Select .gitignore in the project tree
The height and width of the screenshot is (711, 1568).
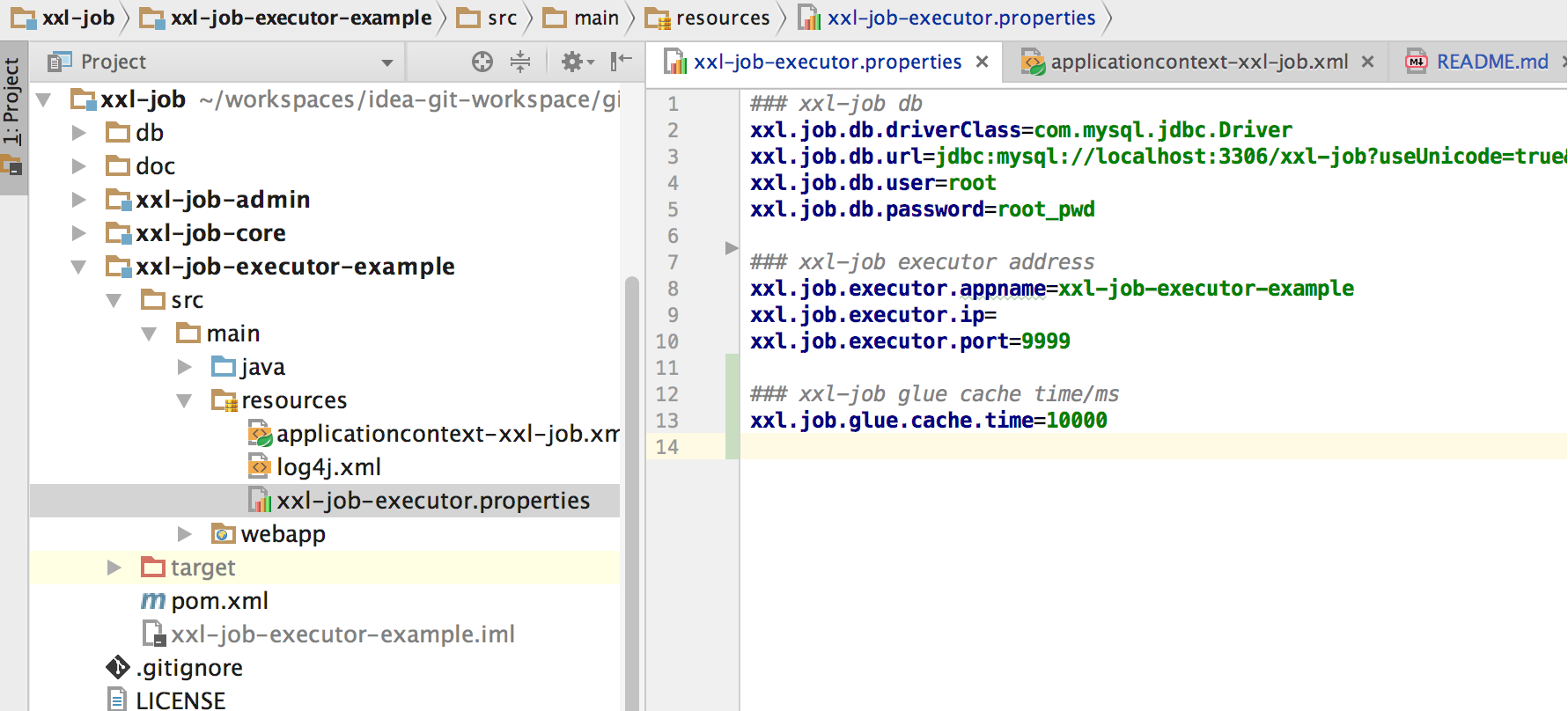pos(189,668)
